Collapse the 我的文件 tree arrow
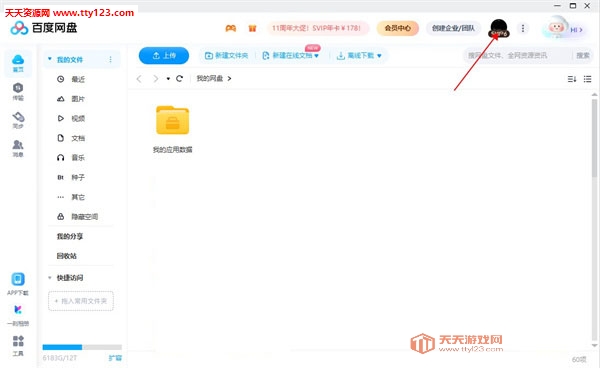 click(x=49, y=59)
